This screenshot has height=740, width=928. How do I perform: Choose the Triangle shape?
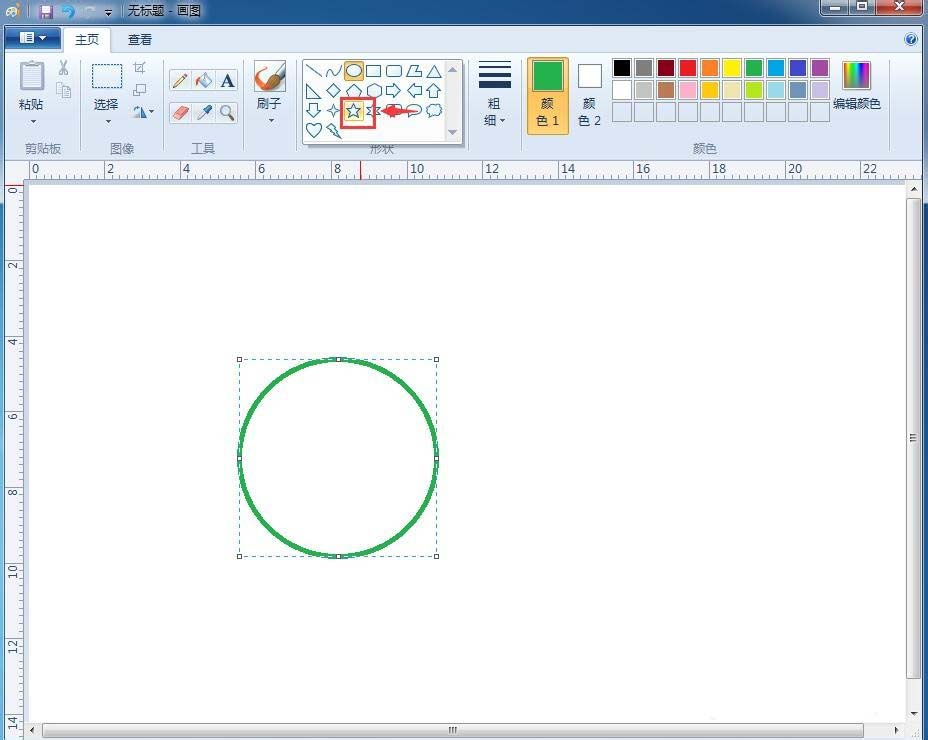[434, 71]
